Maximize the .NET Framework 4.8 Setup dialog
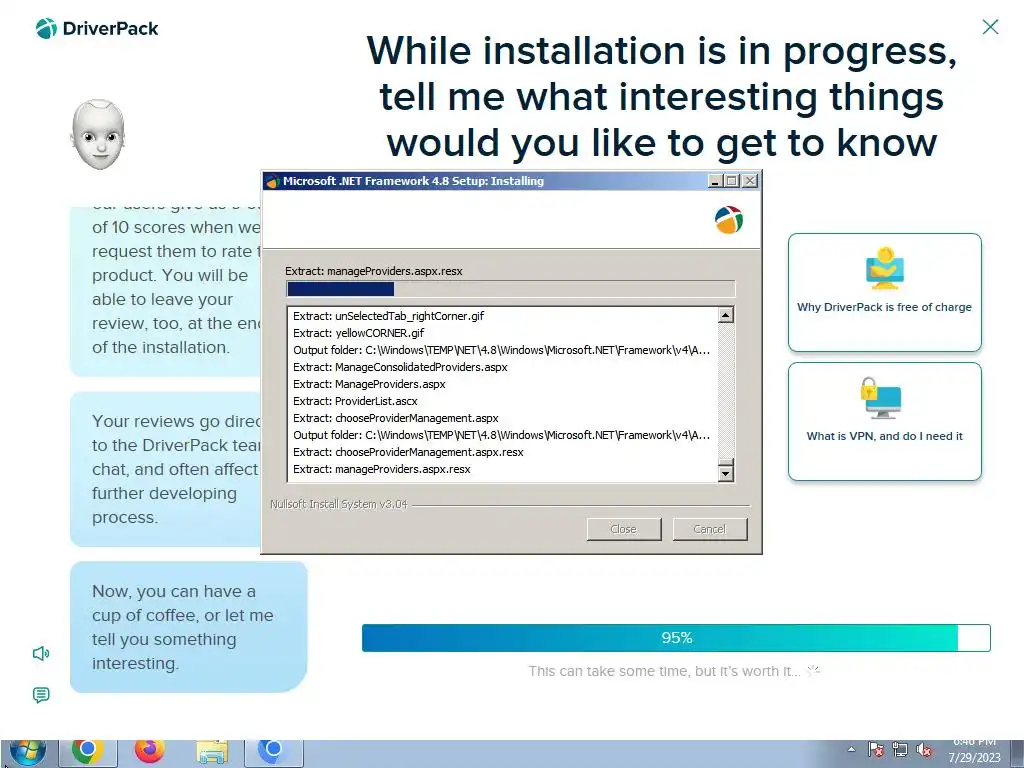1024x768 pixels. 732,181
